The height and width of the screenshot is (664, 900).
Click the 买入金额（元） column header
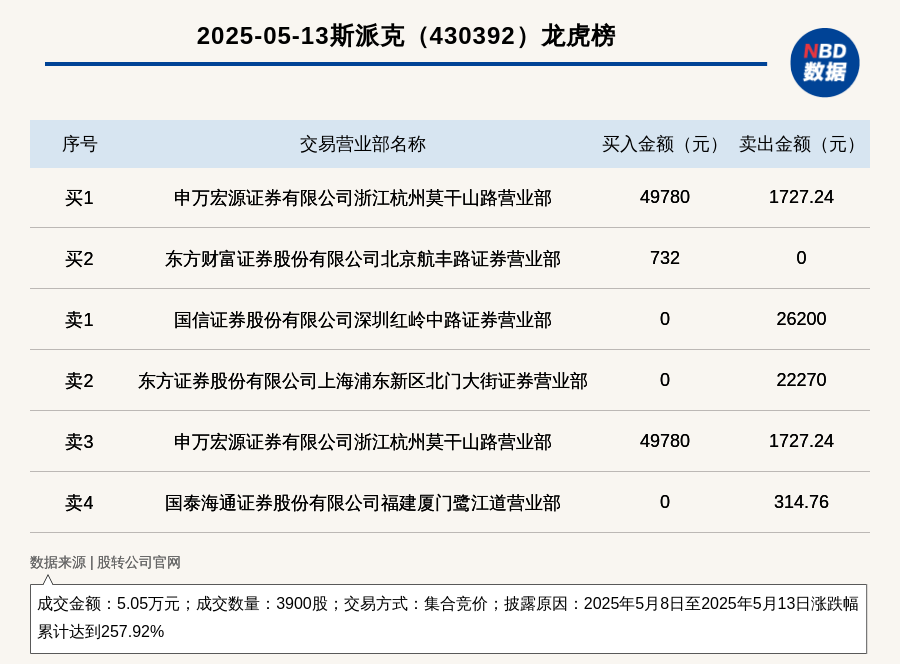[665, 144]
